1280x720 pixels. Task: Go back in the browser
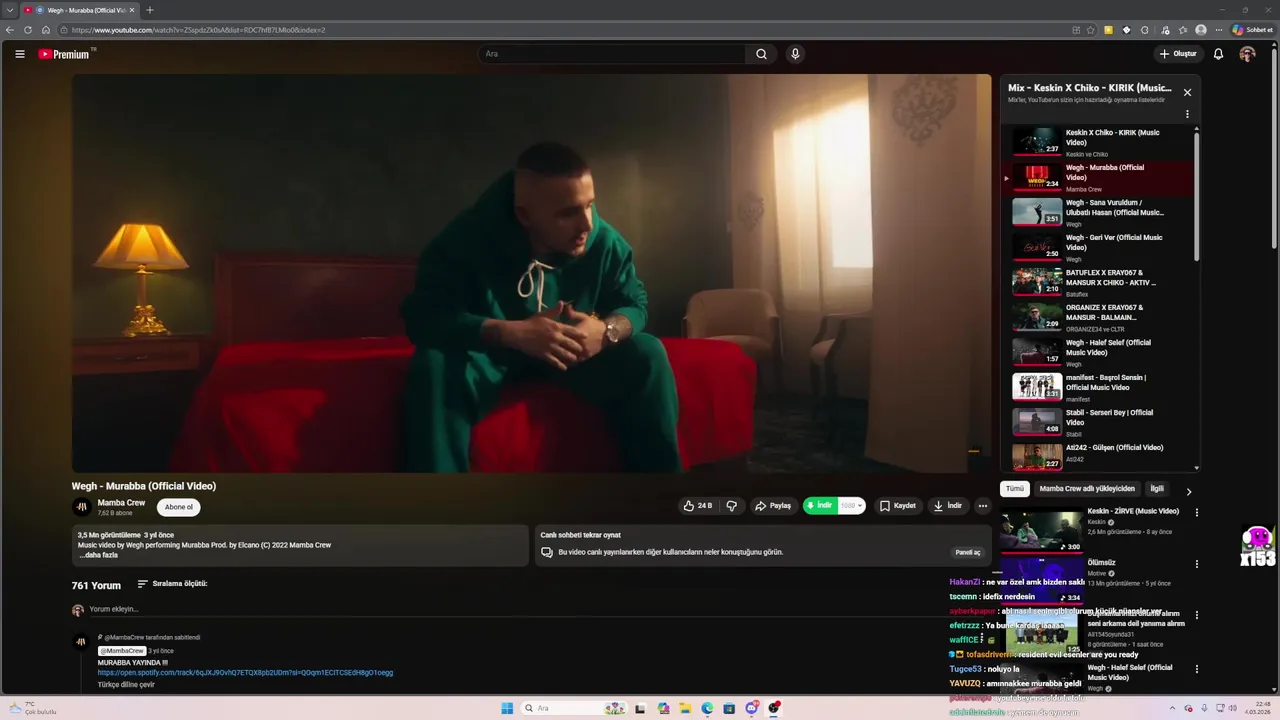tap(10, 30)
